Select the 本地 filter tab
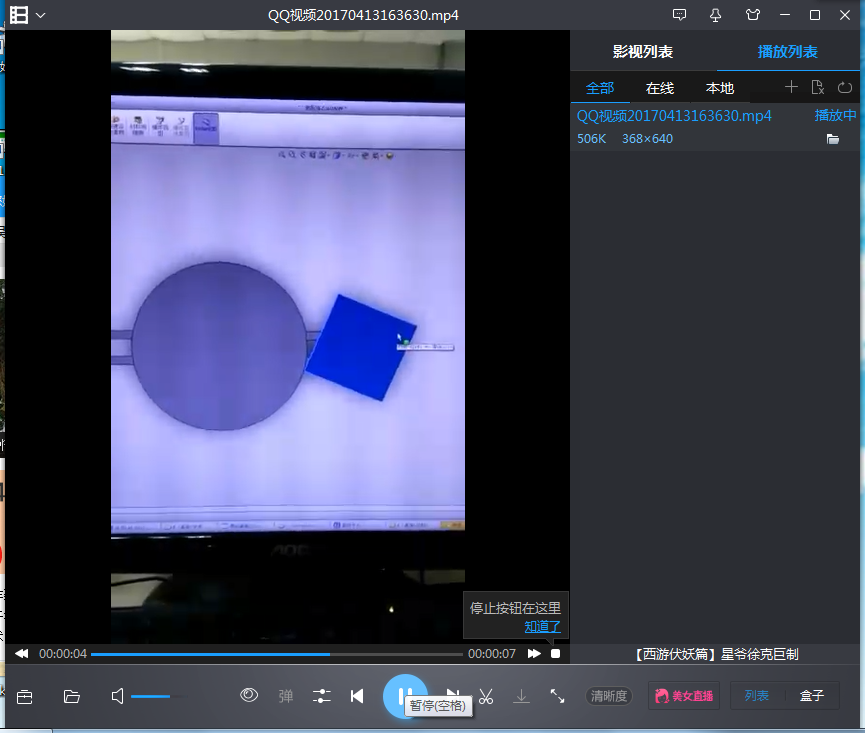 [719, 88]
